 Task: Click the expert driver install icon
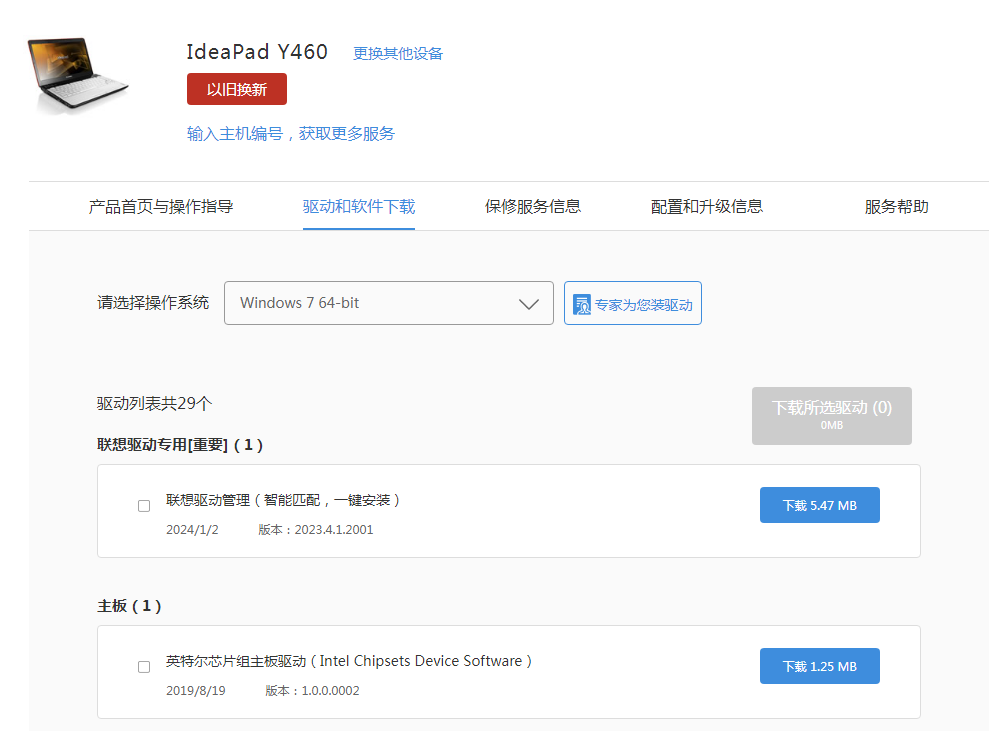tap(582, 304)
